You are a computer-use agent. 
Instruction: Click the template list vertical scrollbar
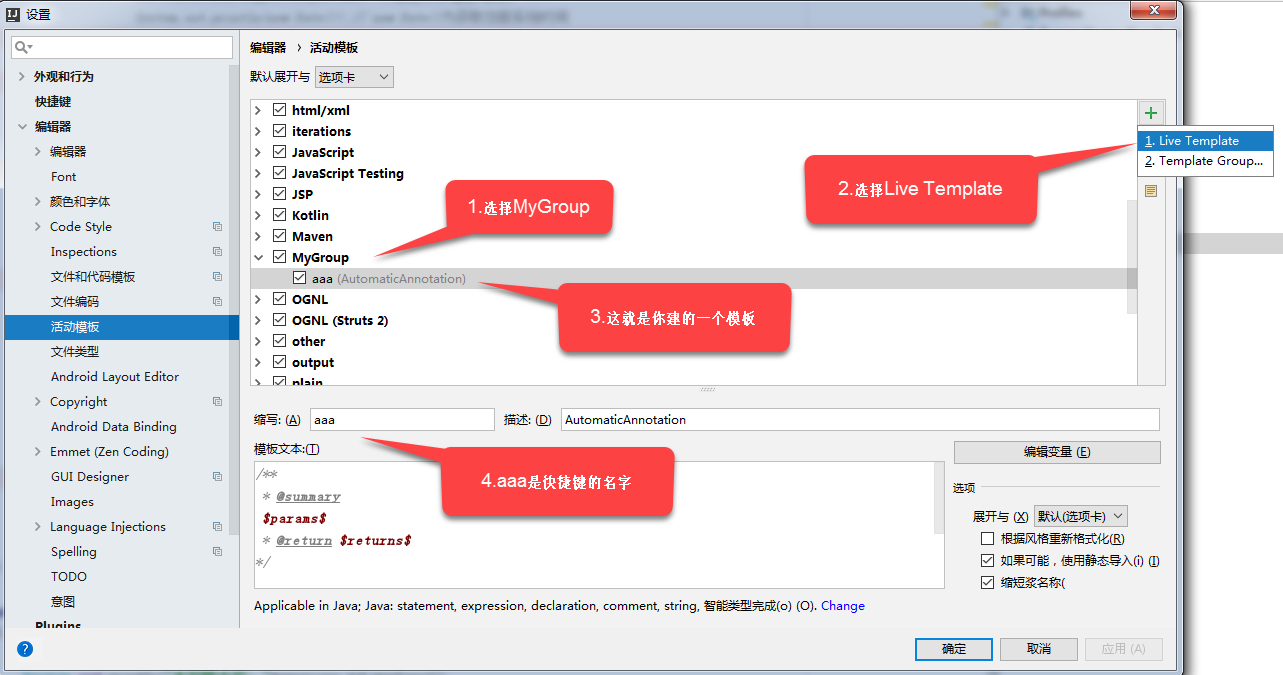tap(1132, 255)
